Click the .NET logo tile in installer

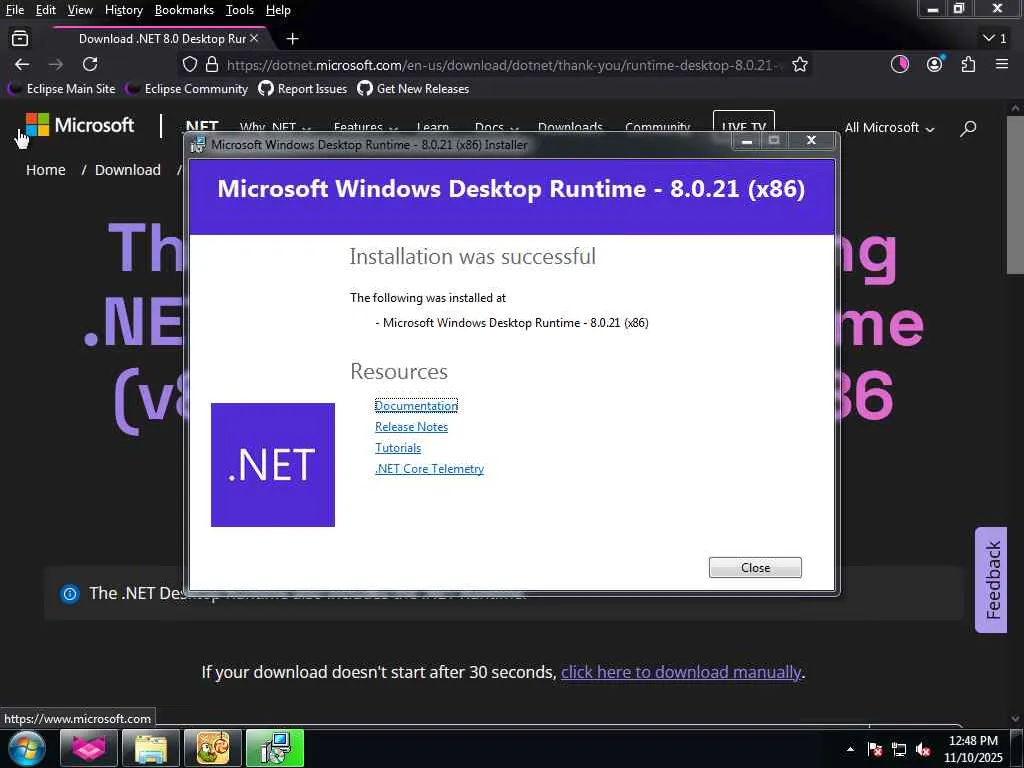pyautogui.click(x=272, y=465)
